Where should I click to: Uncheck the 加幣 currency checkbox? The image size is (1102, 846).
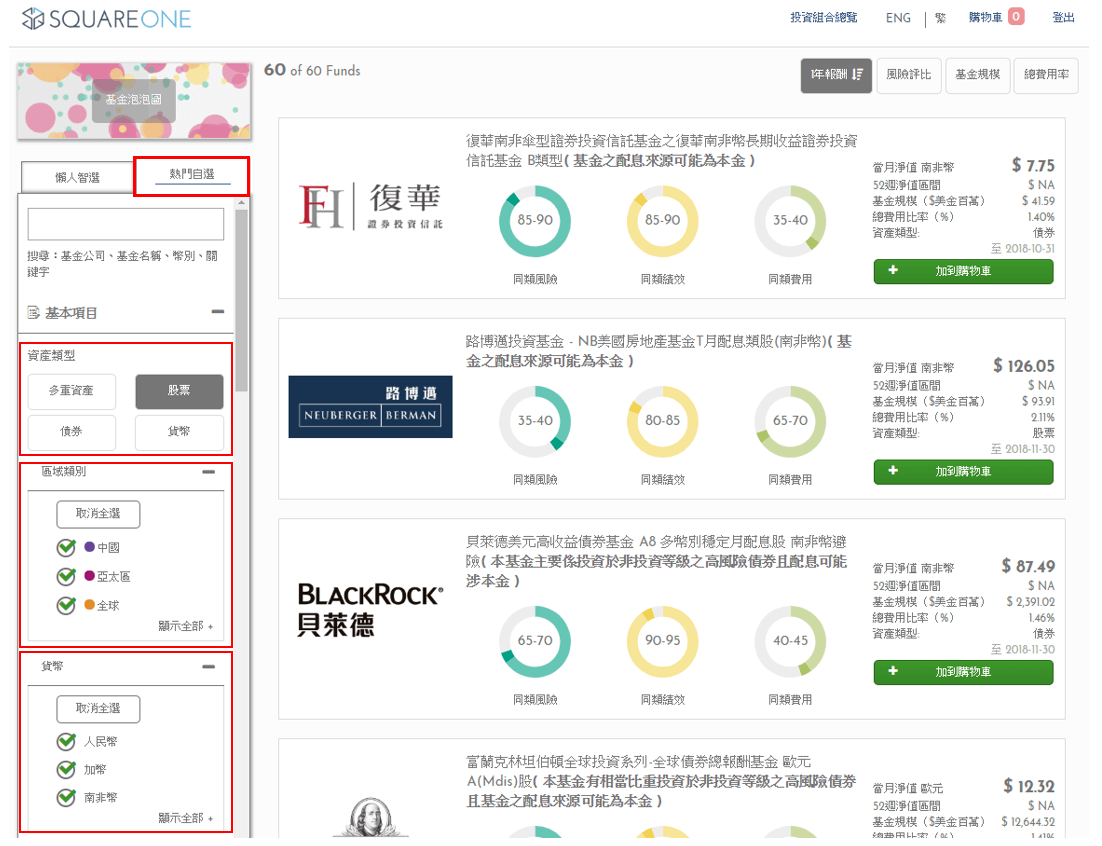click(66, 769)
